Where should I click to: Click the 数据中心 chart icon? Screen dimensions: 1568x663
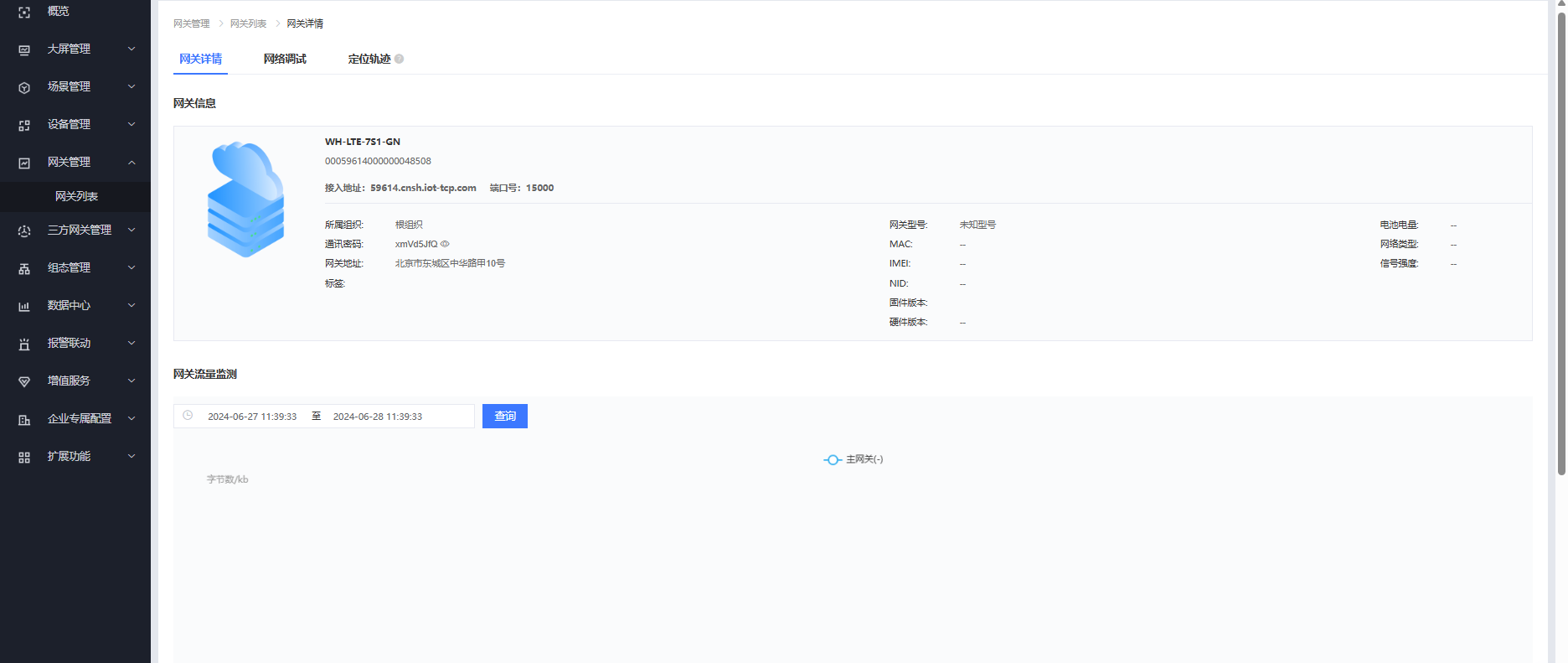(24, 307)
